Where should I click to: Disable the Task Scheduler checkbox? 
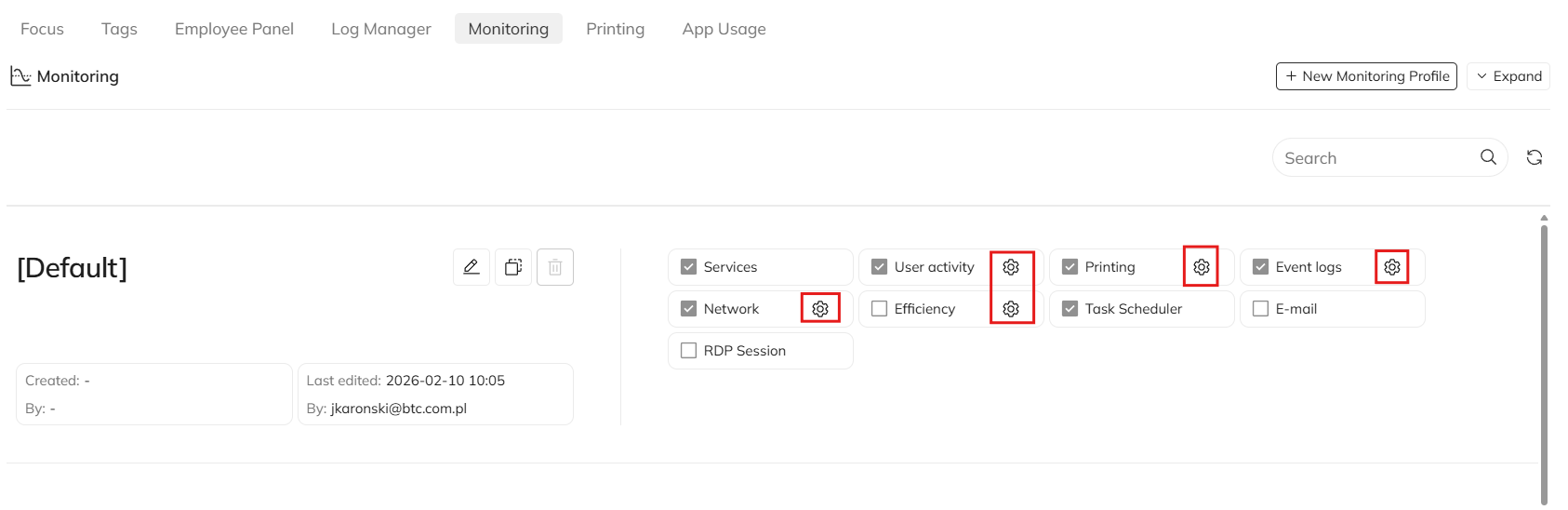(1070, 309)
